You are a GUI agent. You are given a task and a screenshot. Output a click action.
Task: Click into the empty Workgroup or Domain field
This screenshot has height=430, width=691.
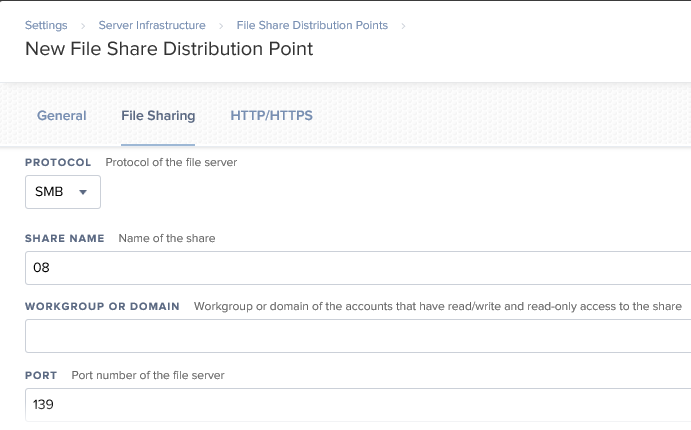[x=358, y=336]
